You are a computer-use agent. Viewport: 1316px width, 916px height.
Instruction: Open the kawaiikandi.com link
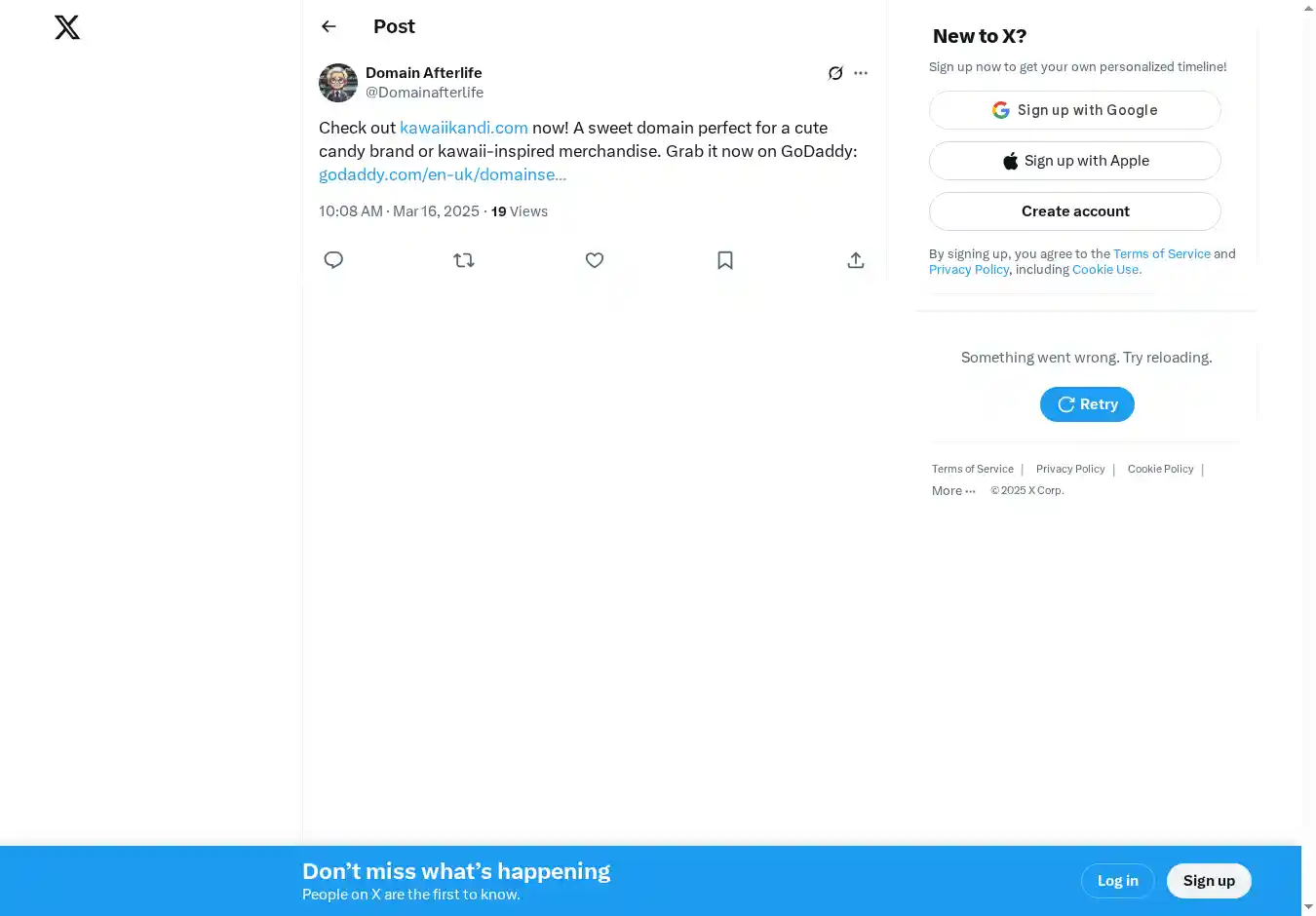coord(464,128)
